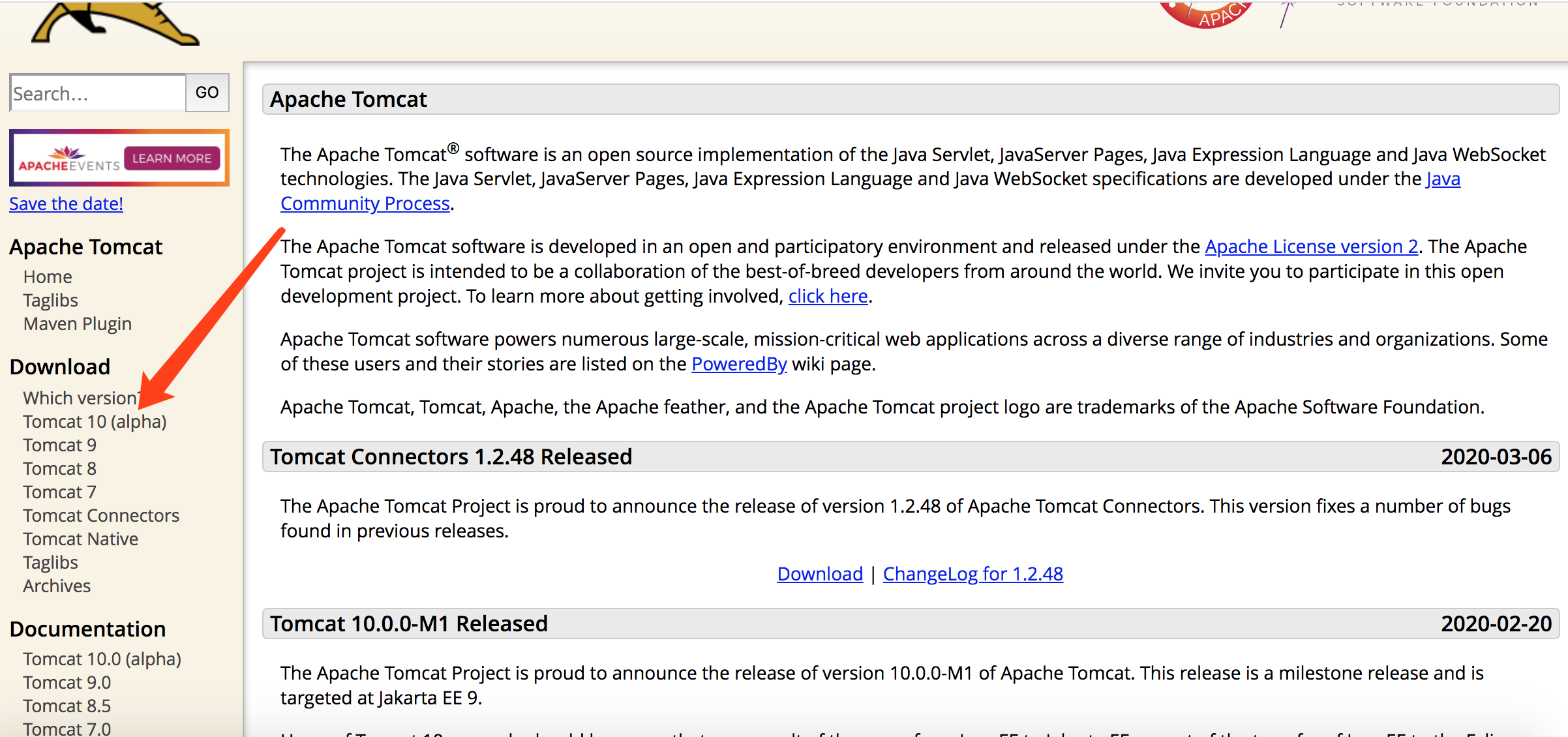Click the Download link for Tomcat Connectors
The image size is (1568, 737).
tap(819, 573)
